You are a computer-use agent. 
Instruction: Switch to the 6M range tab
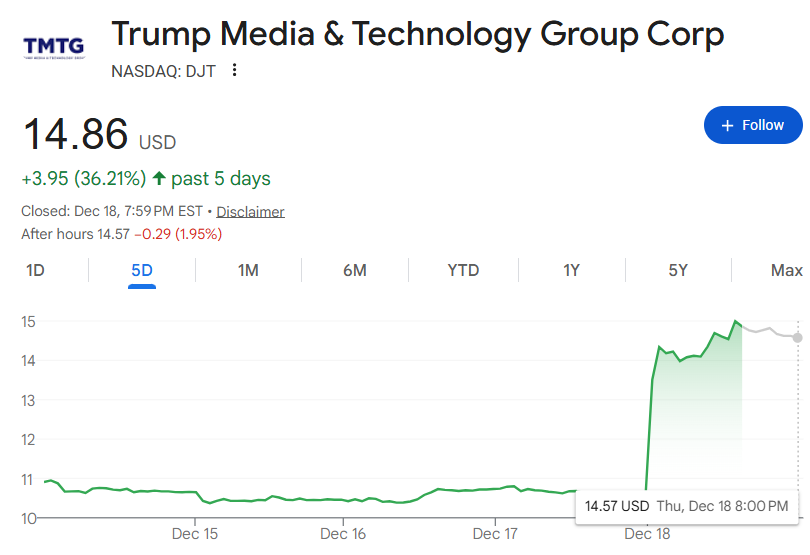pyautogui.click(x=354, y=270)
